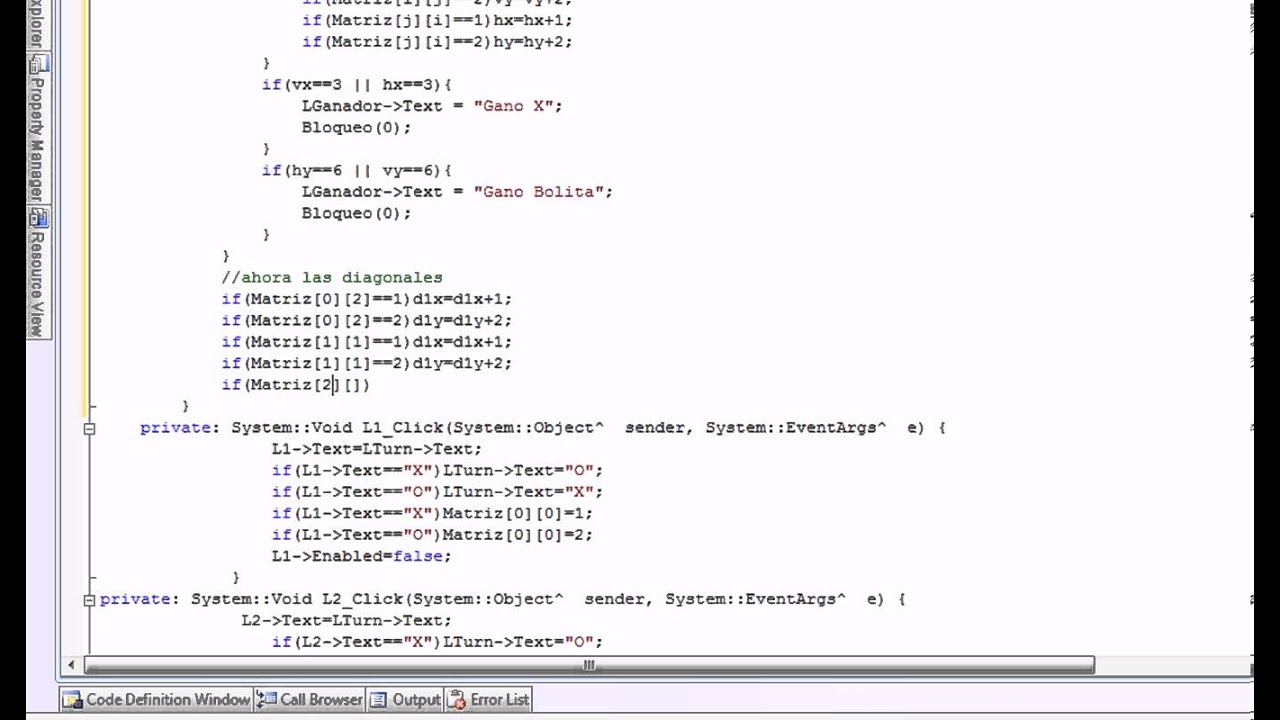Viewport: 1280px width, 720px height.
Task: Open the Code Definition Window tab
Action: pyautogui.click(x=155, y=699)
